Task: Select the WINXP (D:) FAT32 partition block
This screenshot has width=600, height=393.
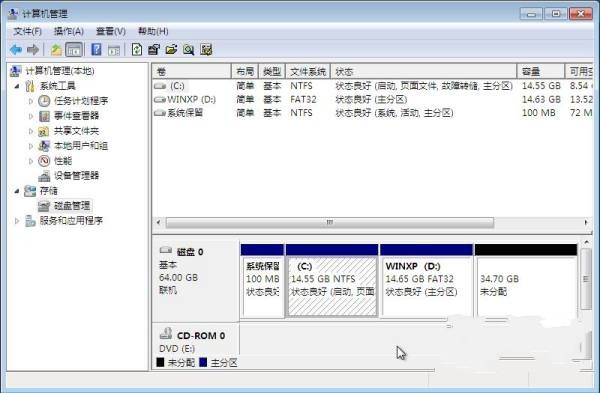Action: (426, 281)
